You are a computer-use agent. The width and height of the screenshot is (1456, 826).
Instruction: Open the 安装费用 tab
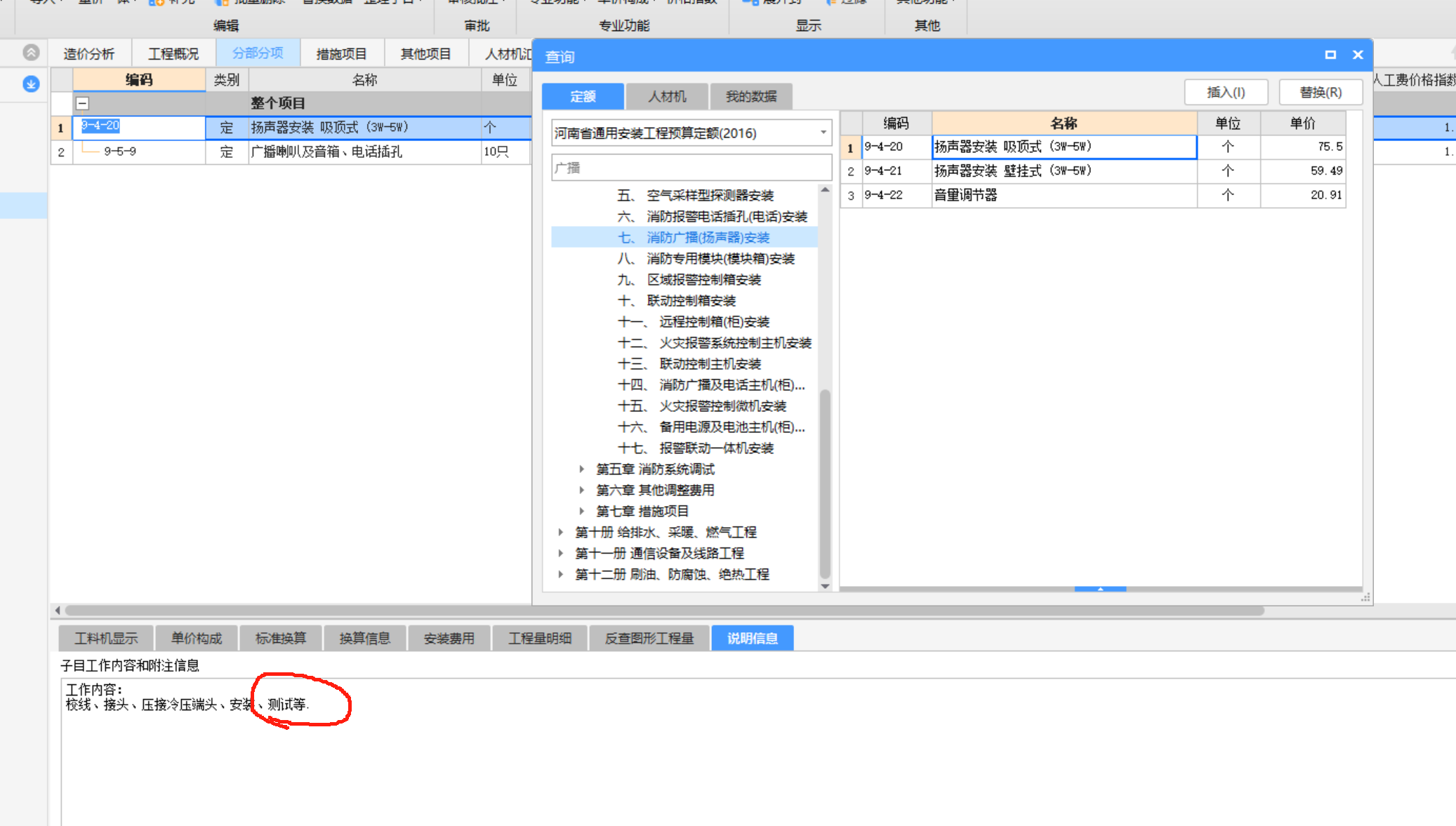pos(449,638)
